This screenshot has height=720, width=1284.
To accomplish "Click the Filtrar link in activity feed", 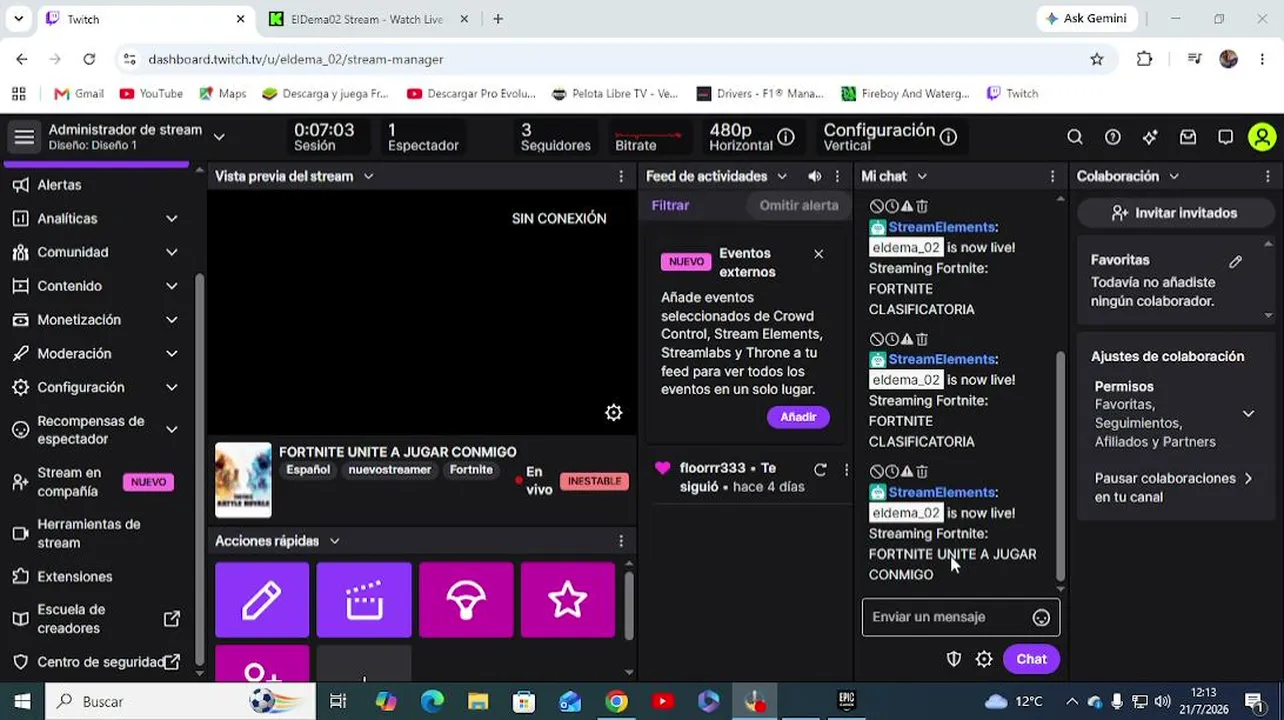I will tap(670, 205).
